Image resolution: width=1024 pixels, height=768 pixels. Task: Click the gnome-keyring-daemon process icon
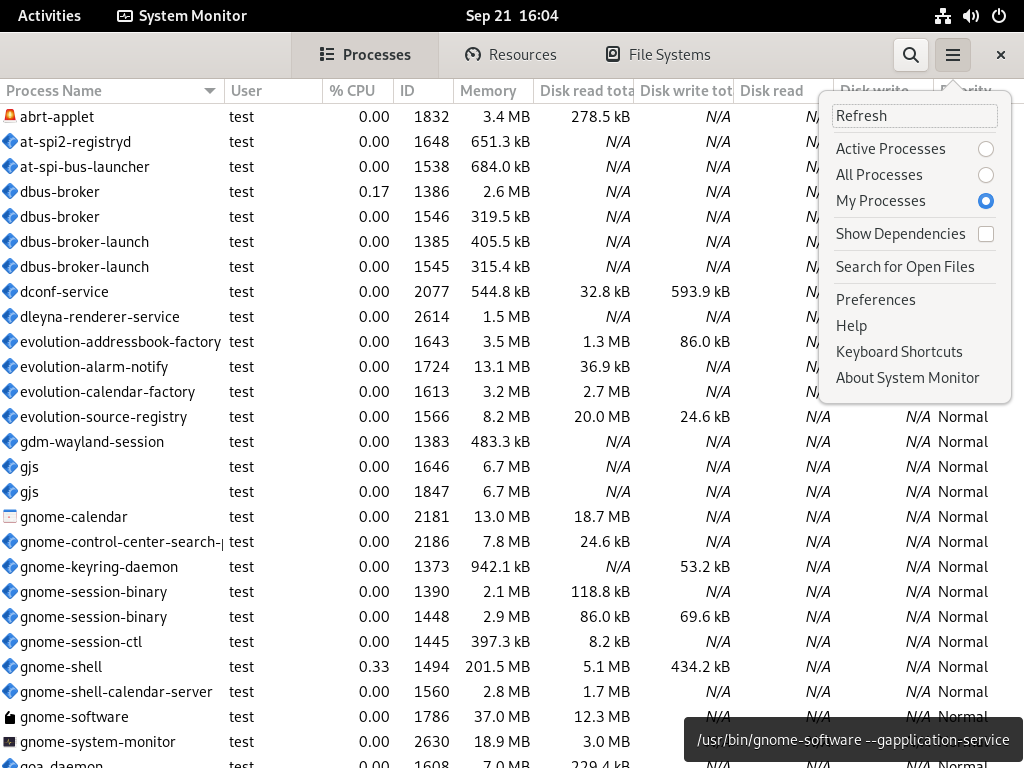[x=10, y=567]
